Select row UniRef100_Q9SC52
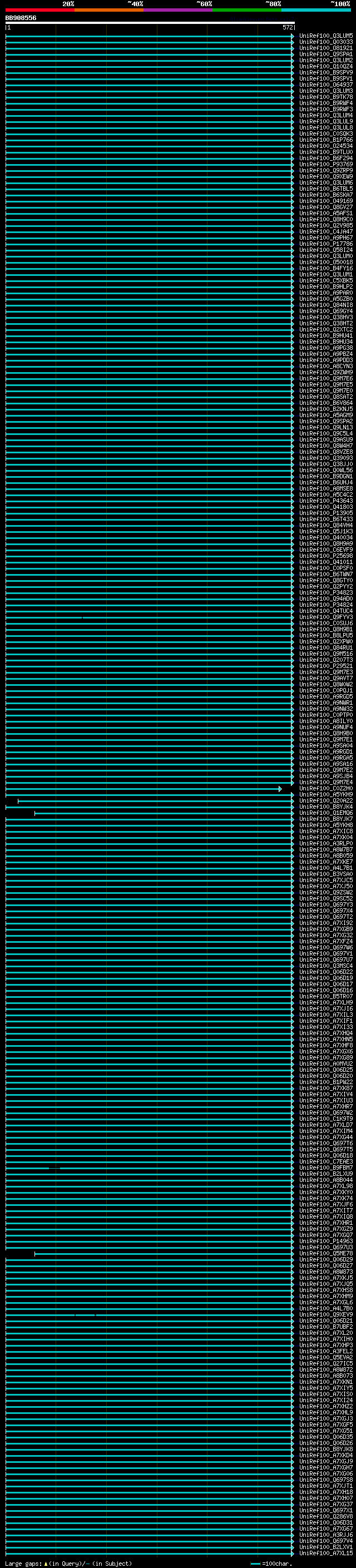356x1568 pixels. click(x=326, y=898)
